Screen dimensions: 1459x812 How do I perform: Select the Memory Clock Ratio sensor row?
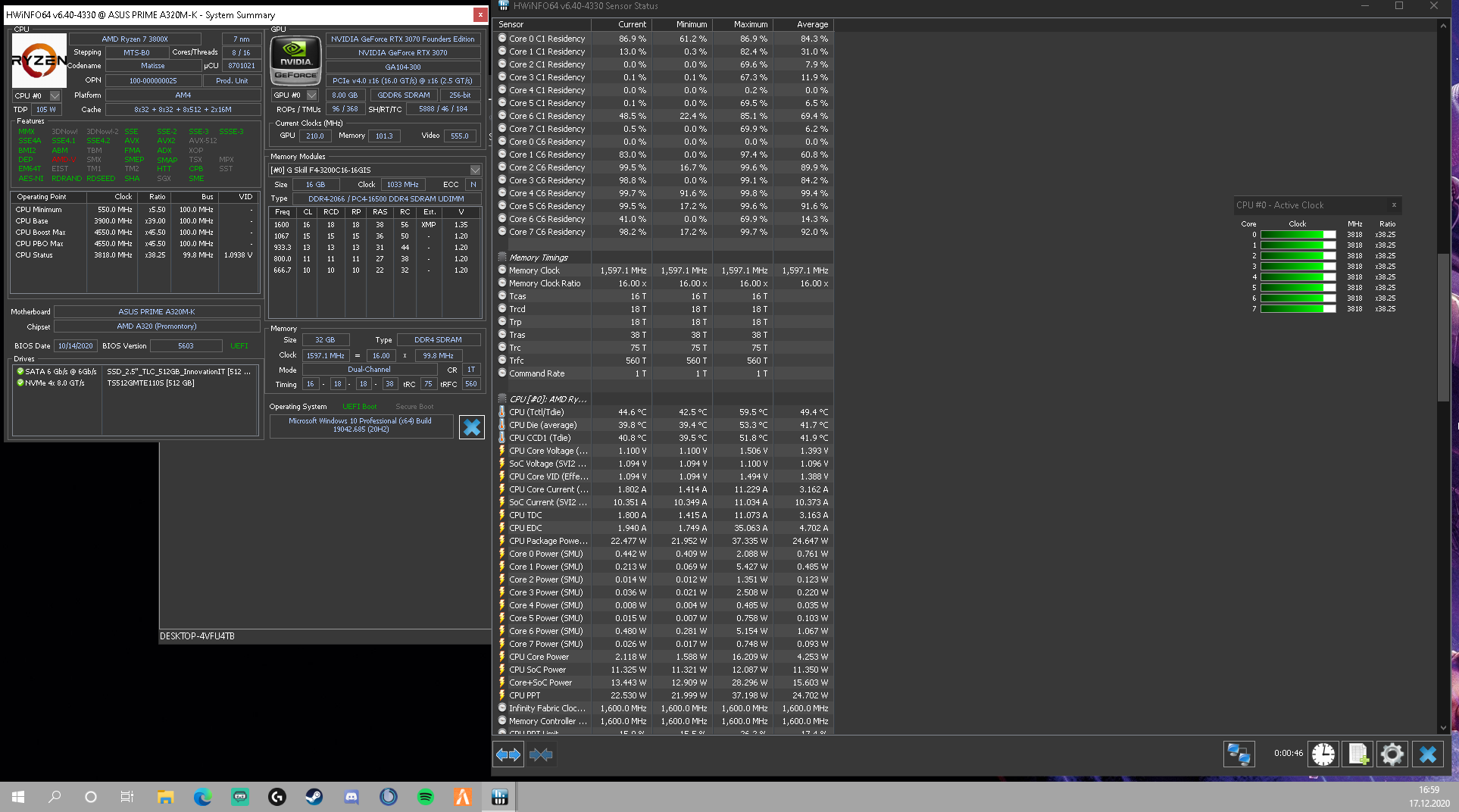point(664,283)
